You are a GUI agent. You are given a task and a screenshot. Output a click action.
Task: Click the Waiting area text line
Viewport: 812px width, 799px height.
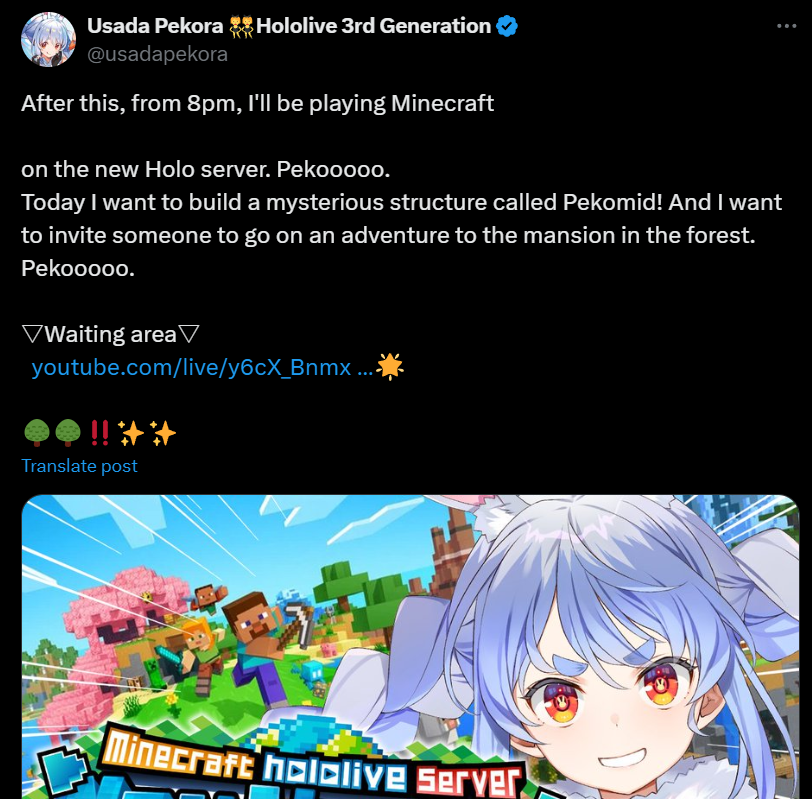tap(110, 334)
